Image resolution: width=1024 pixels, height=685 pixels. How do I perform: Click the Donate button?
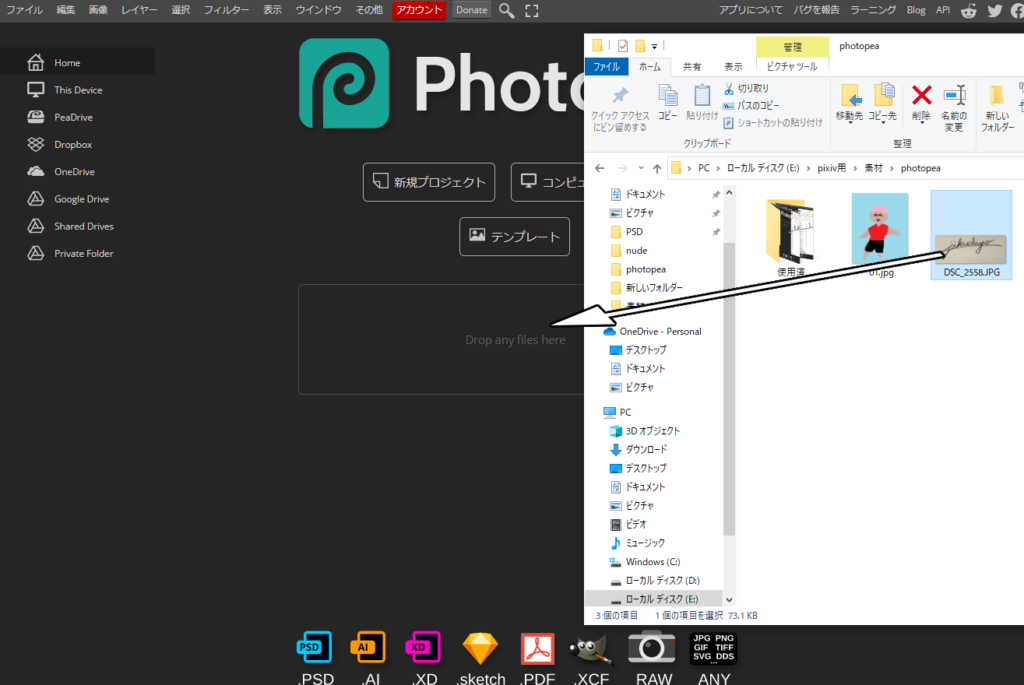pyautogui.click(x=472, y=10)
